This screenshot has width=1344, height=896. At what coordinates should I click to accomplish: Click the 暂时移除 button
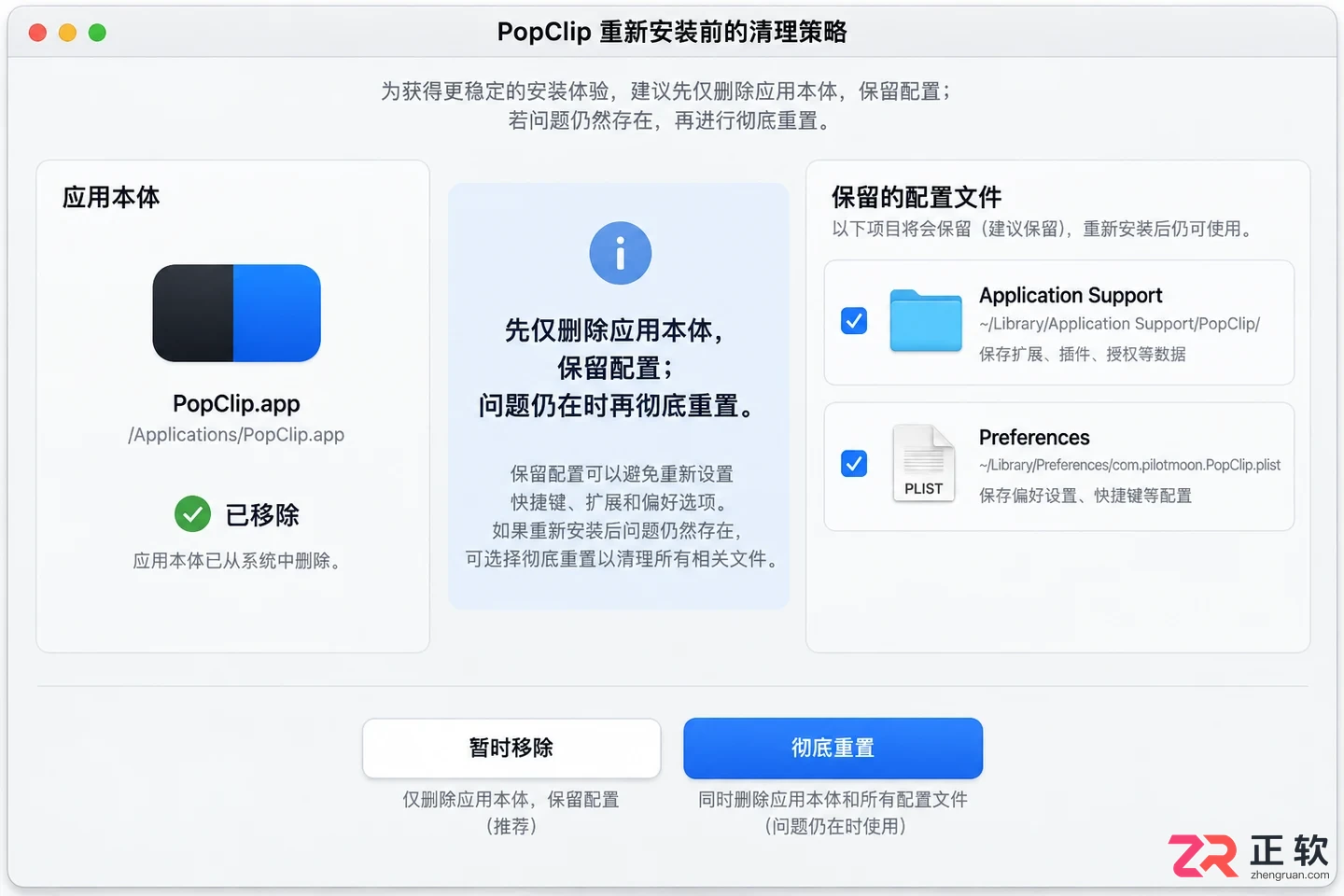511,748
